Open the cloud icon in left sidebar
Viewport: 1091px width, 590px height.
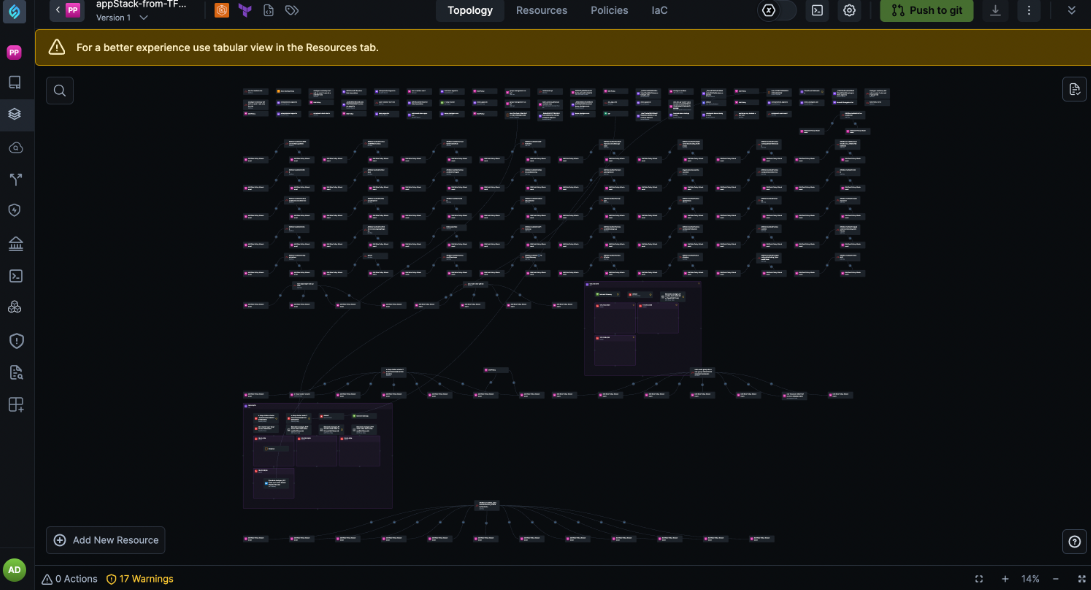pos(14,147)
